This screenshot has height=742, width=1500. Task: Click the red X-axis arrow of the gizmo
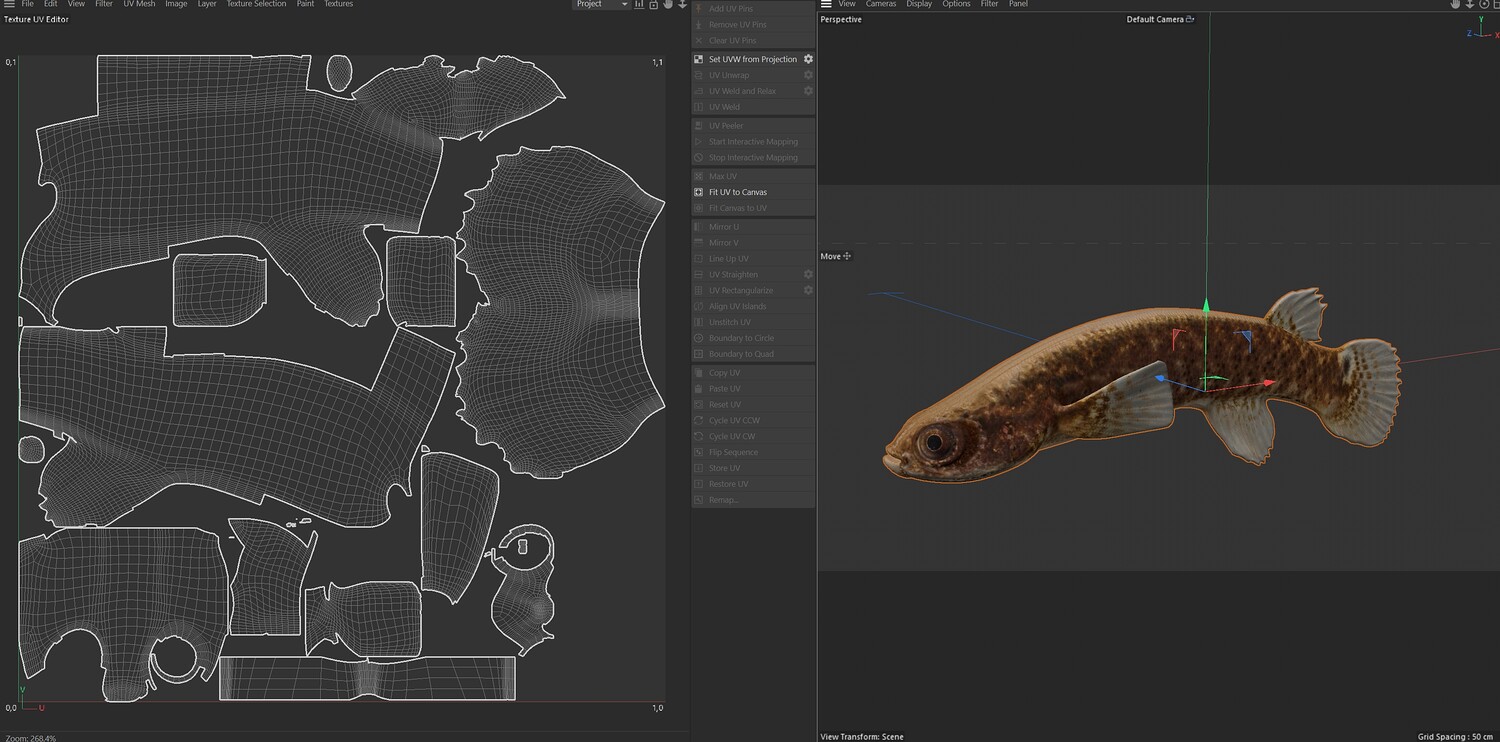click(1269, 382)
